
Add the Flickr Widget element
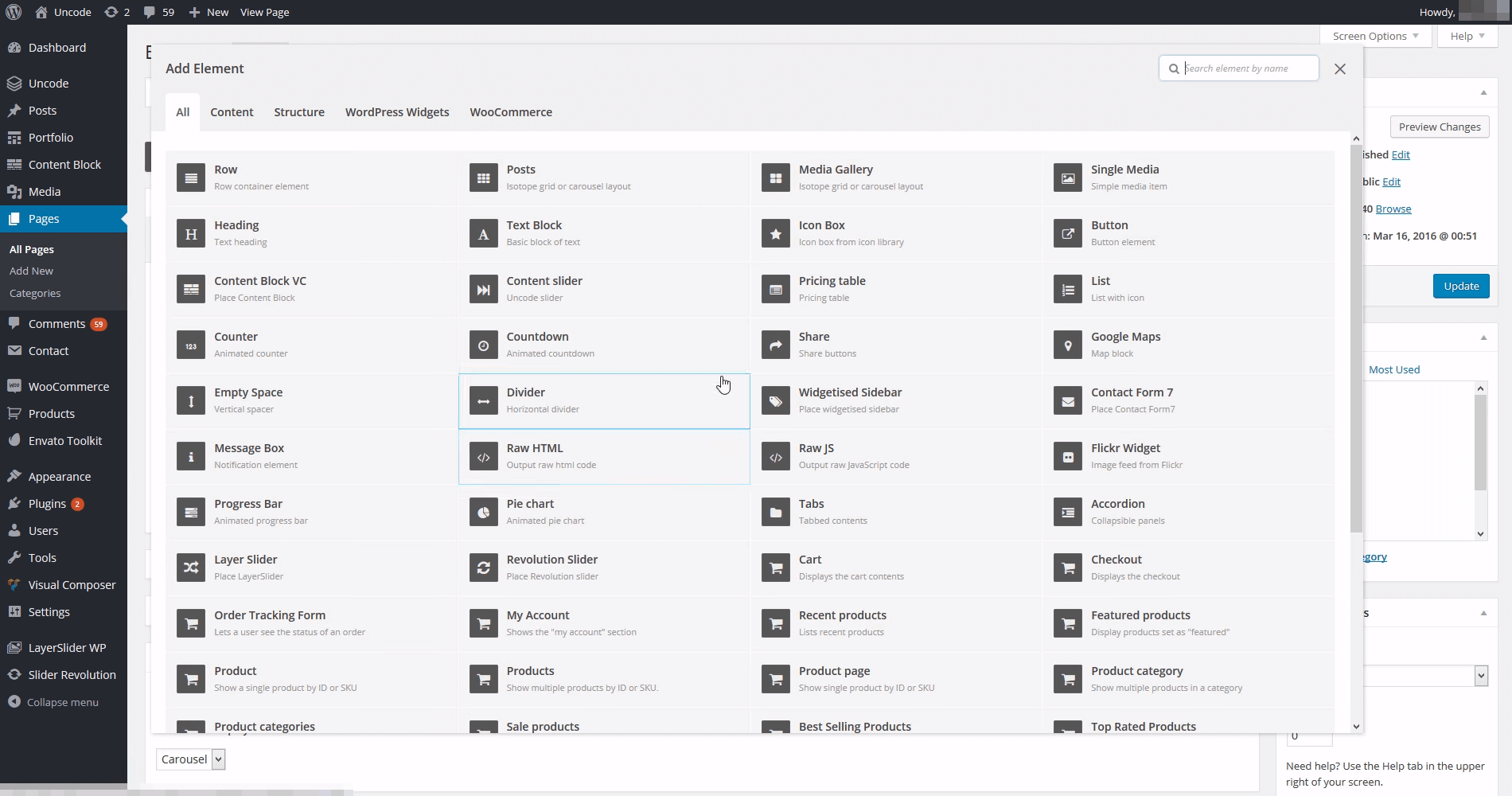click(1188, 457)
